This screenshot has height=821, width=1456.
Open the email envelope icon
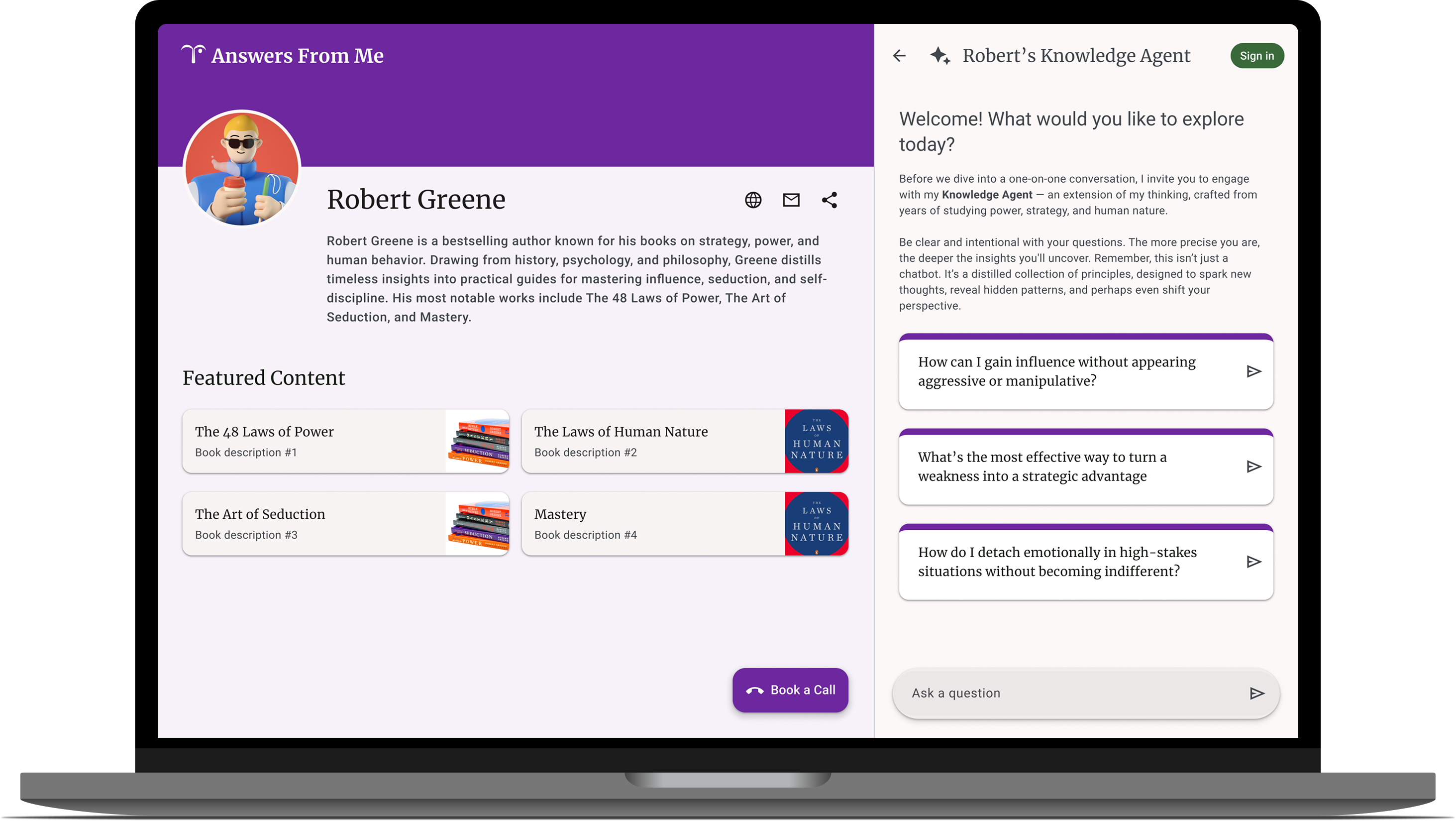tap(791, 200)
